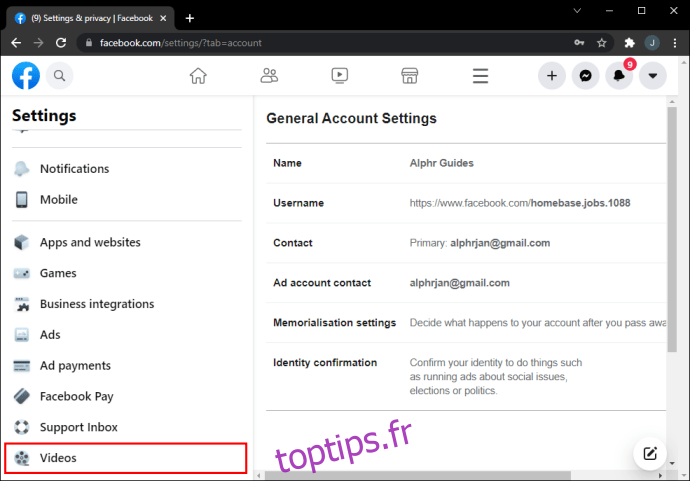Click the site lock icon
690x481 pixels.
coord(89,43)
